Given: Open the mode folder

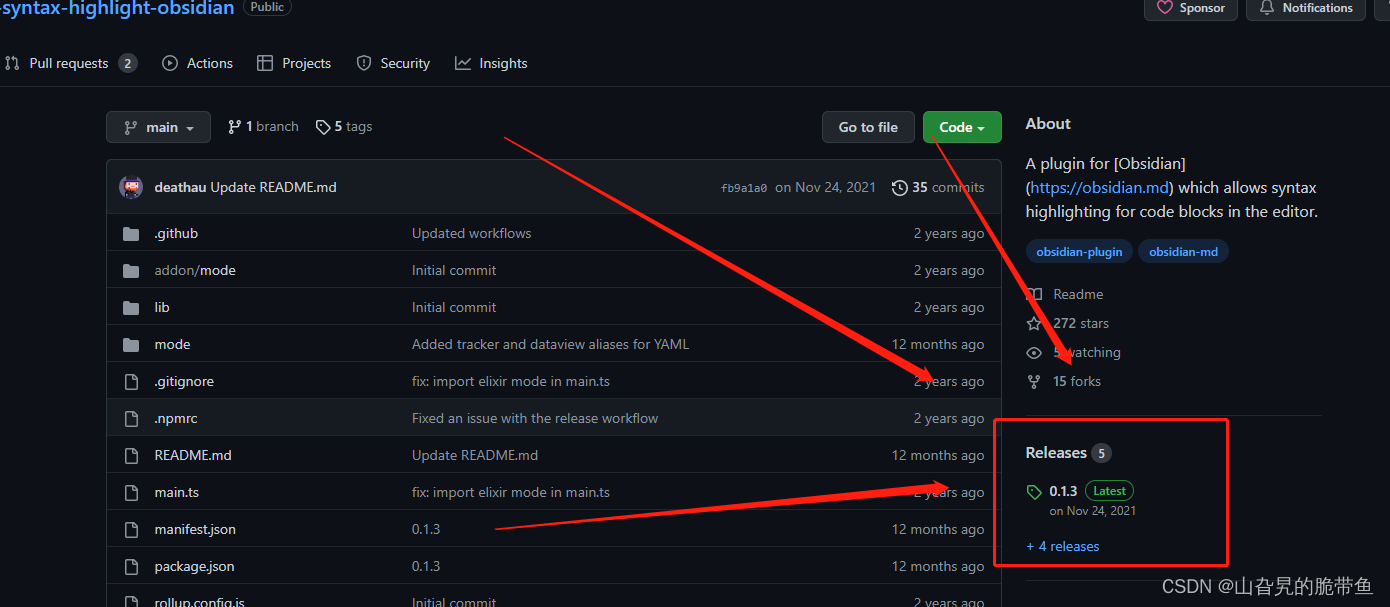Looking at the screenshot, I should 172,344.
